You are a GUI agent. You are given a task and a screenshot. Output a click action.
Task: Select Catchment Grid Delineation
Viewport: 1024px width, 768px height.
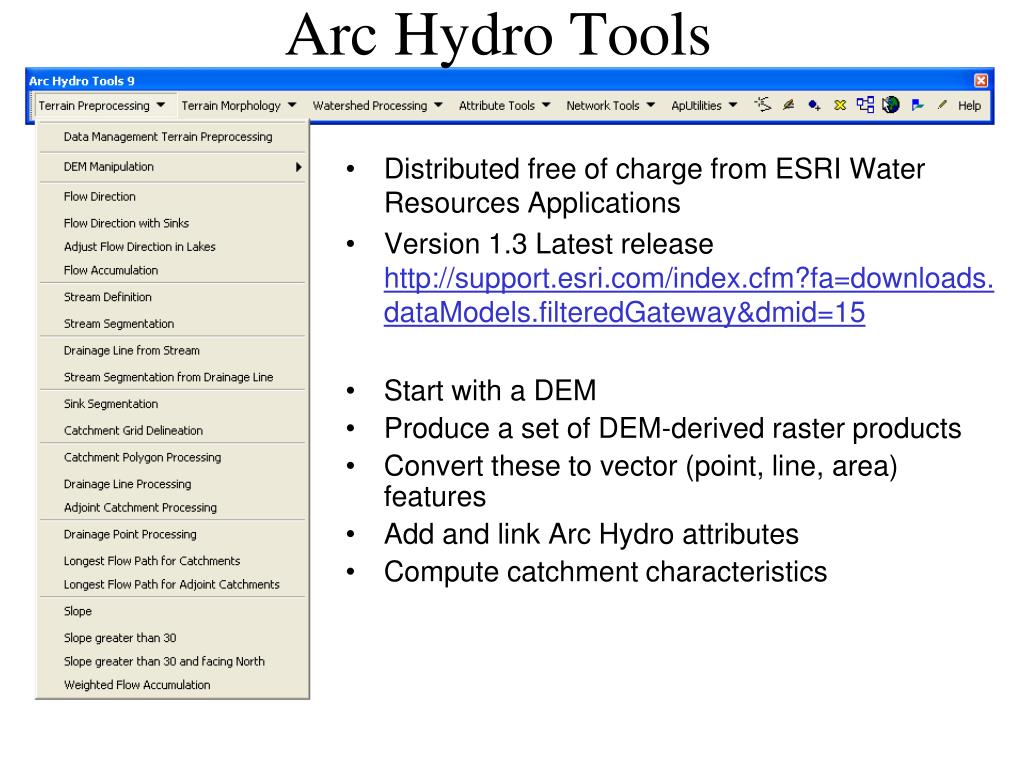172,431
